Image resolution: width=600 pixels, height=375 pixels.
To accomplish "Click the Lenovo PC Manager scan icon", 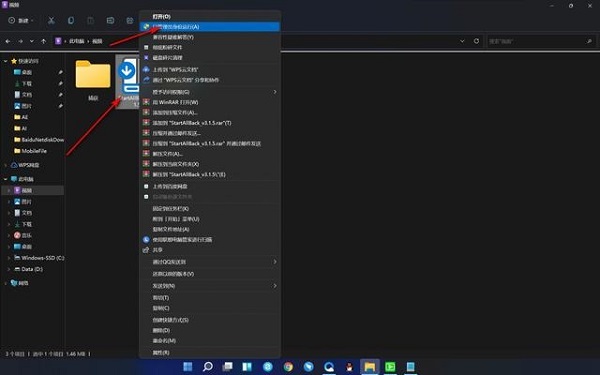I will point(146,240).
